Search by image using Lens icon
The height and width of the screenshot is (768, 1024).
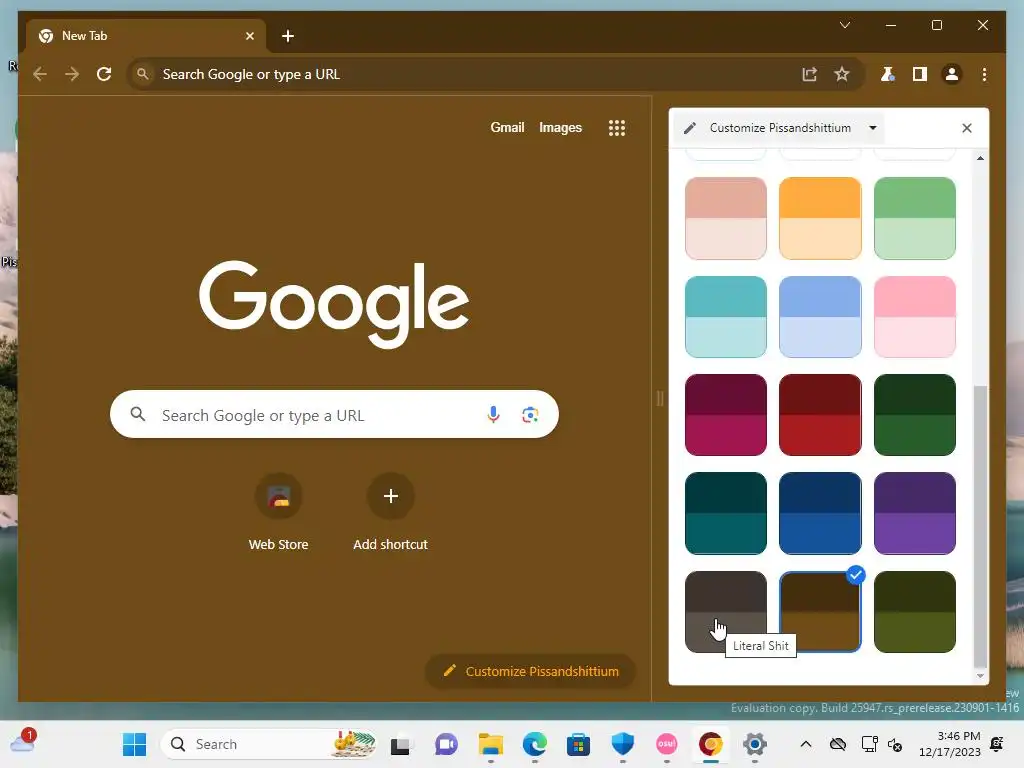530,414
